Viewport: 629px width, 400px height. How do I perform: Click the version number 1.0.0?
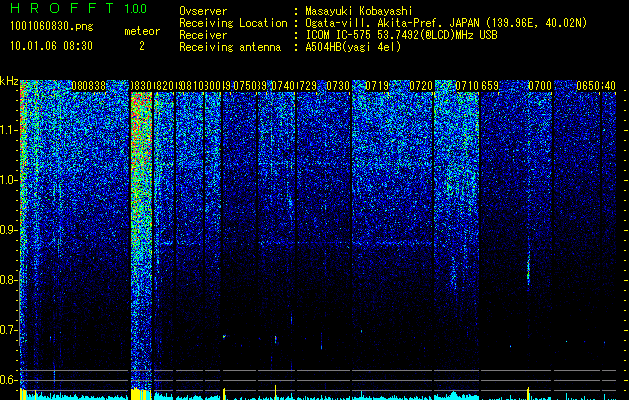coord(135,8)
